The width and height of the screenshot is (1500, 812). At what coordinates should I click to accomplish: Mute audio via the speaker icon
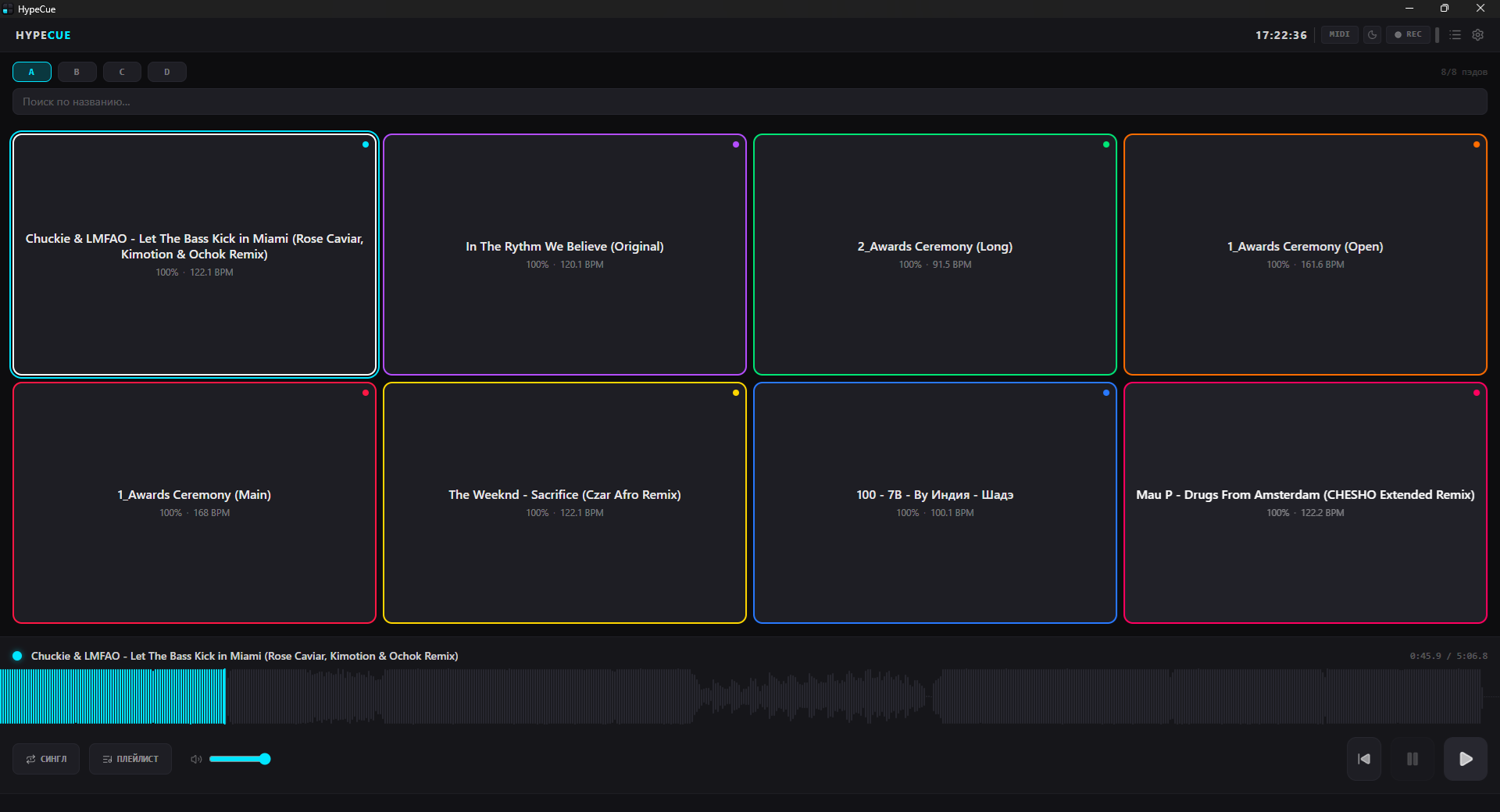[196, 759]
